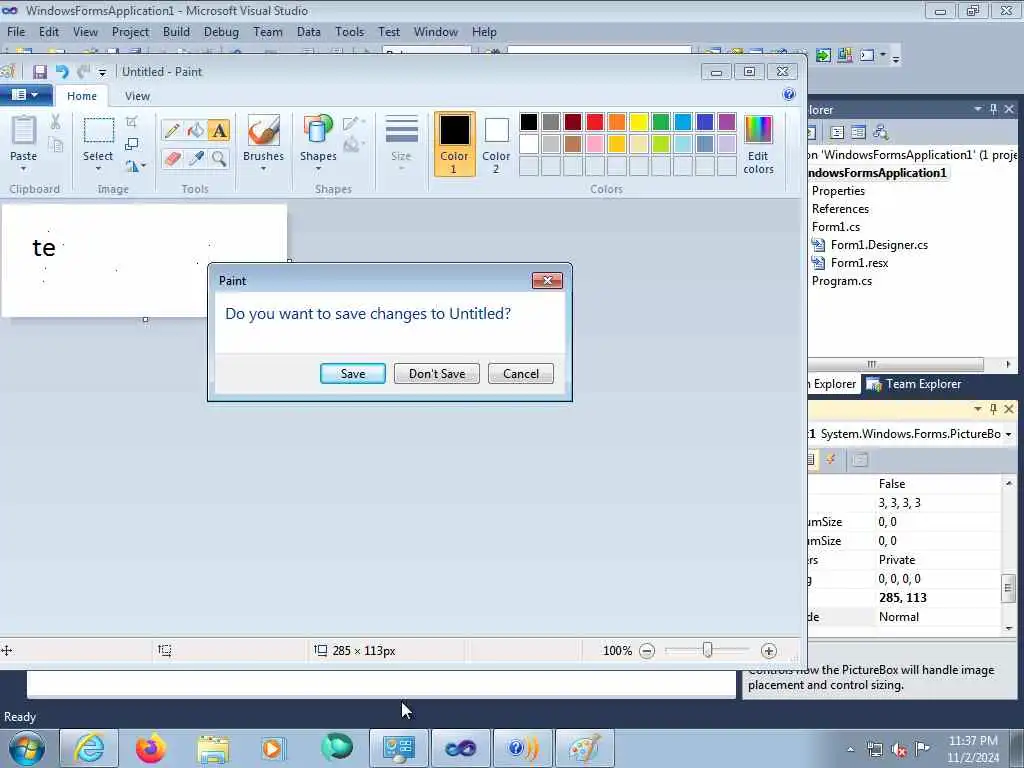This screenshot has width=1024, height=768.
Task: Click Save in the Paint dialog
Action: (353, 374)
